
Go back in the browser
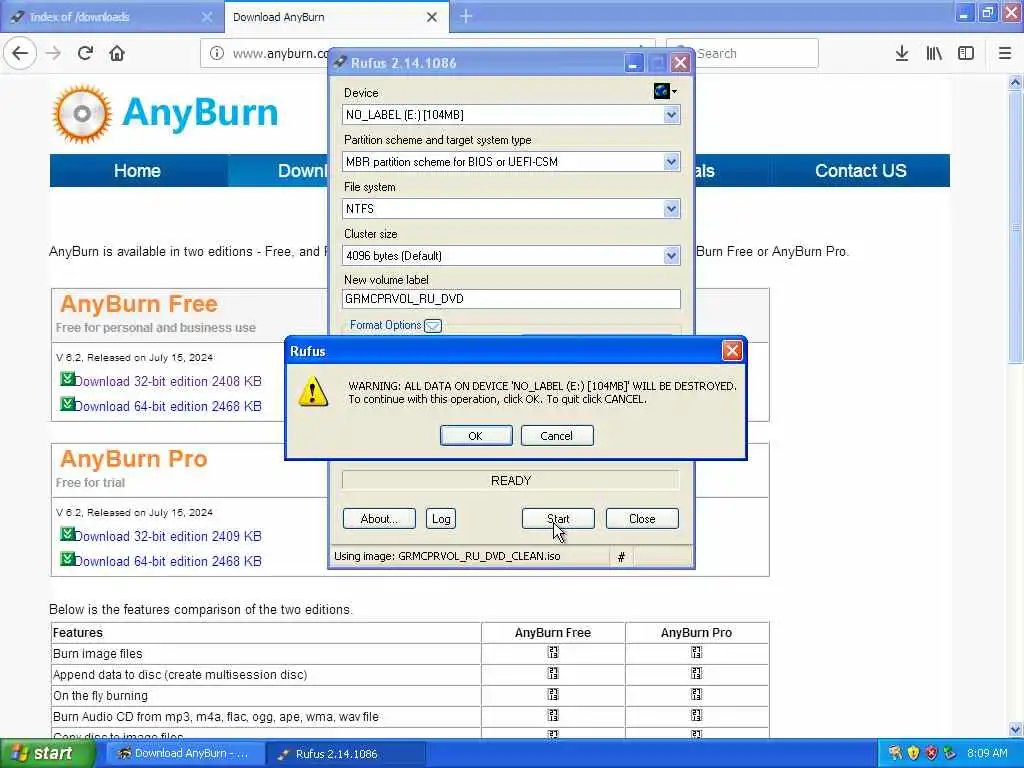coord(20,53)
